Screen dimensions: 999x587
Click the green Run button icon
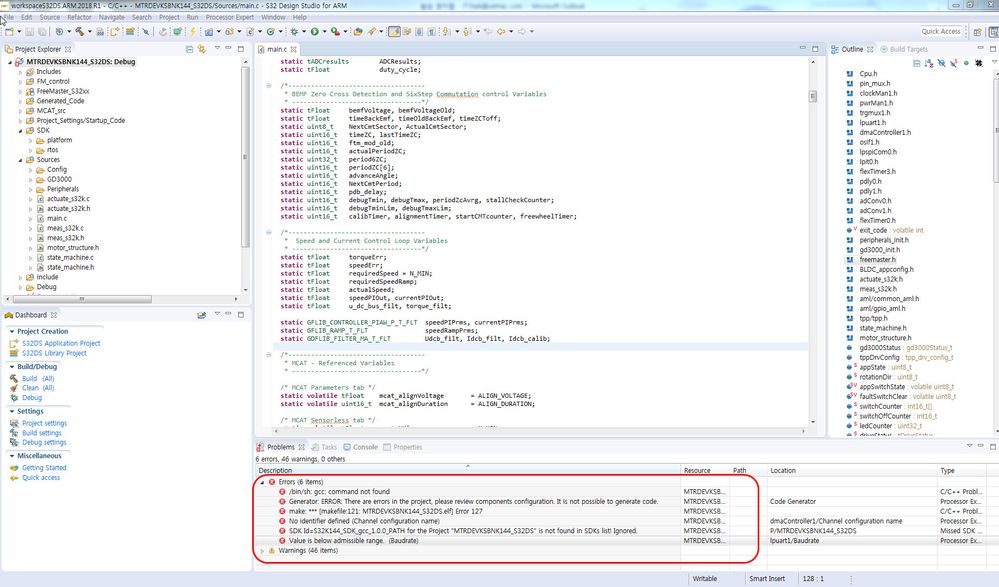[x=314, y=31]
